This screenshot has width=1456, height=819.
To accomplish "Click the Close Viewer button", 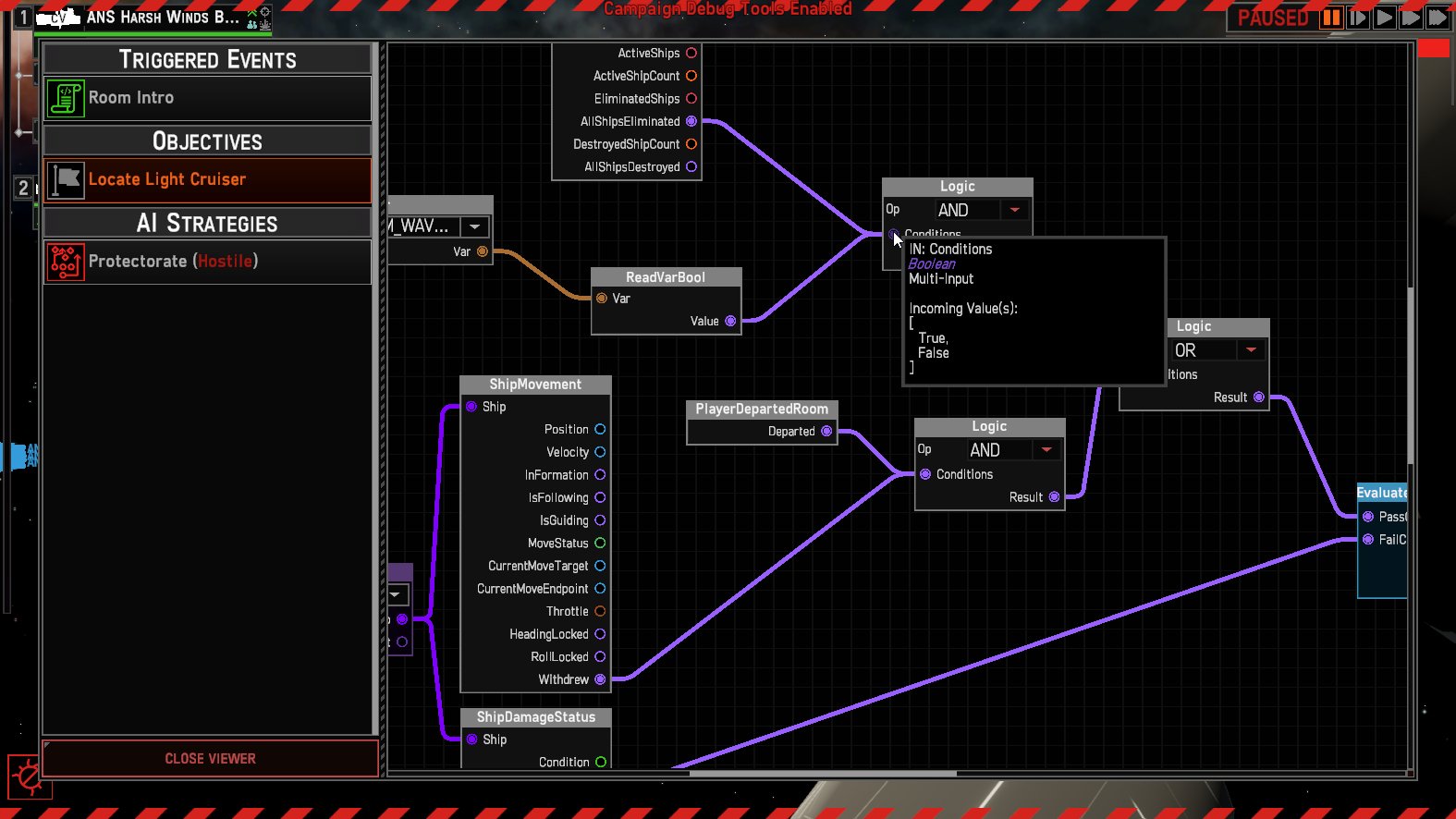I will click(x=210, y=759).
